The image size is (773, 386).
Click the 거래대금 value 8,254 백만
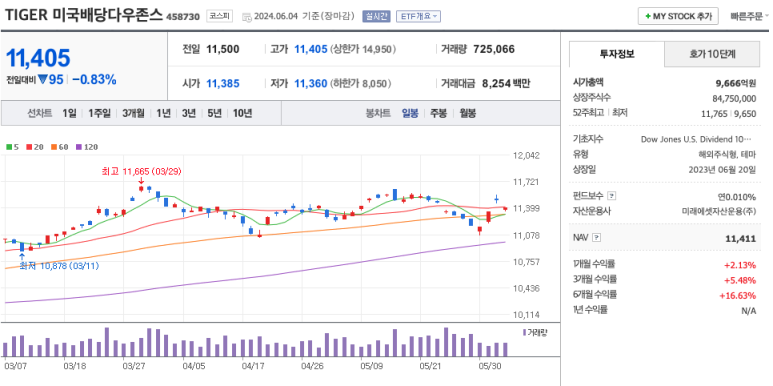(x=506, y=83)
